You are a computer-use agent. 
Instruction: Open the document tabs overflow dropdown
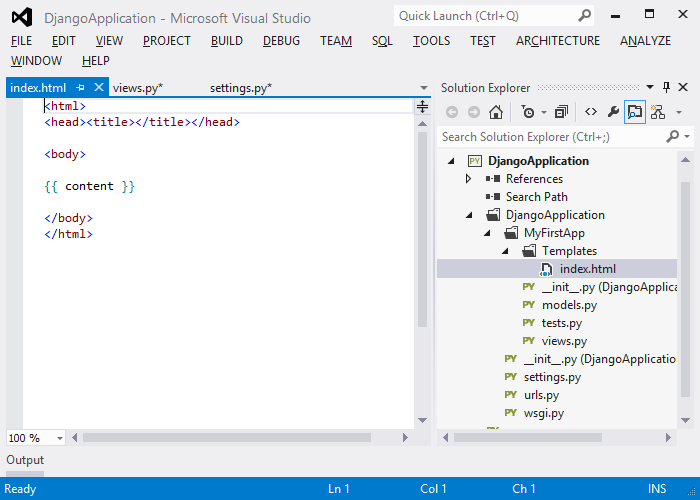pos(424,88)
